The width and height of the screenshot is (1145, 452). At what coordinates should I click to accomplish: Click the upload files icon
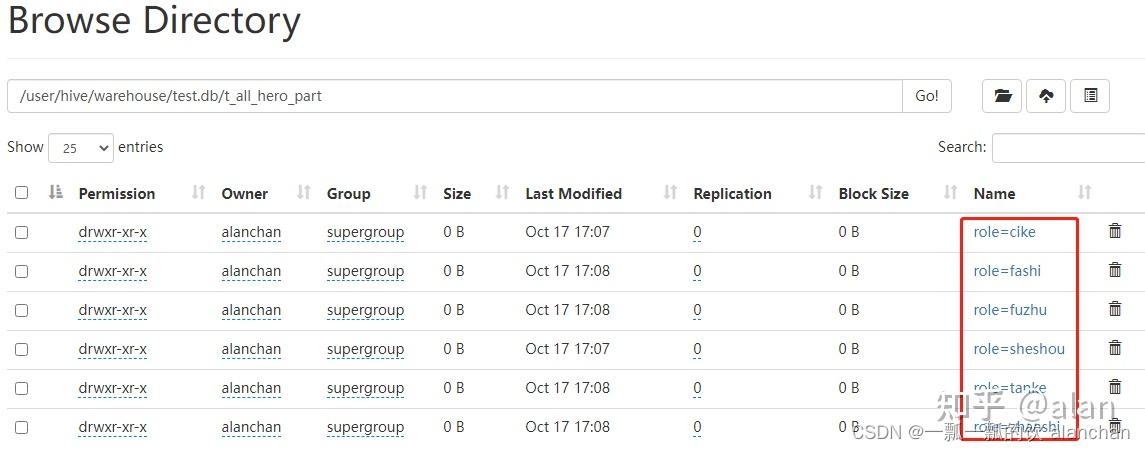1046,96
